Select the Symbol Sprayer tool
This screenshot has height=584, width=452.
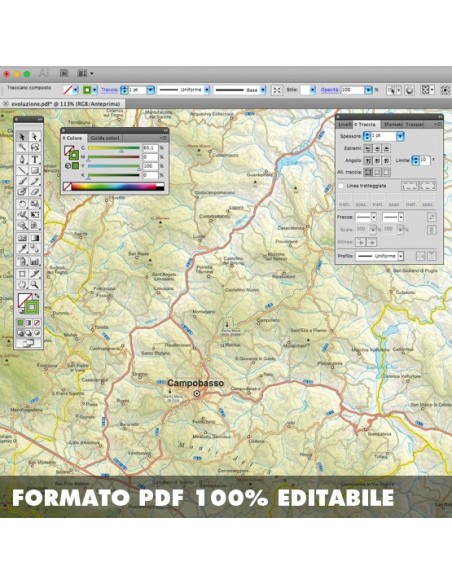[22, 261]
